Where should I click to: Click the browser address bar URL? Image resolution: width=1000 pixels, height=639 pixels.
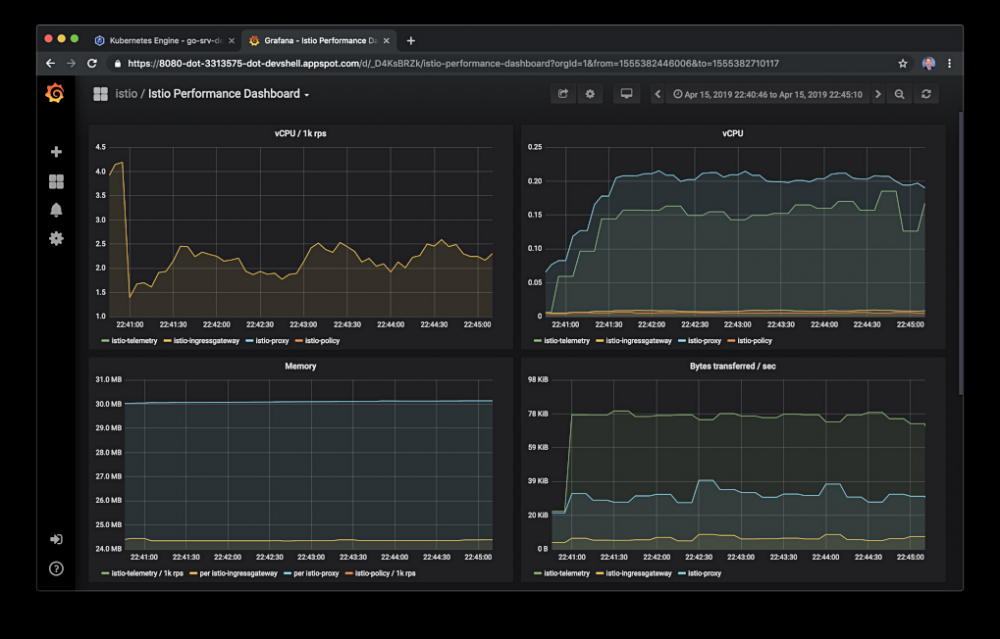[450, 63]
